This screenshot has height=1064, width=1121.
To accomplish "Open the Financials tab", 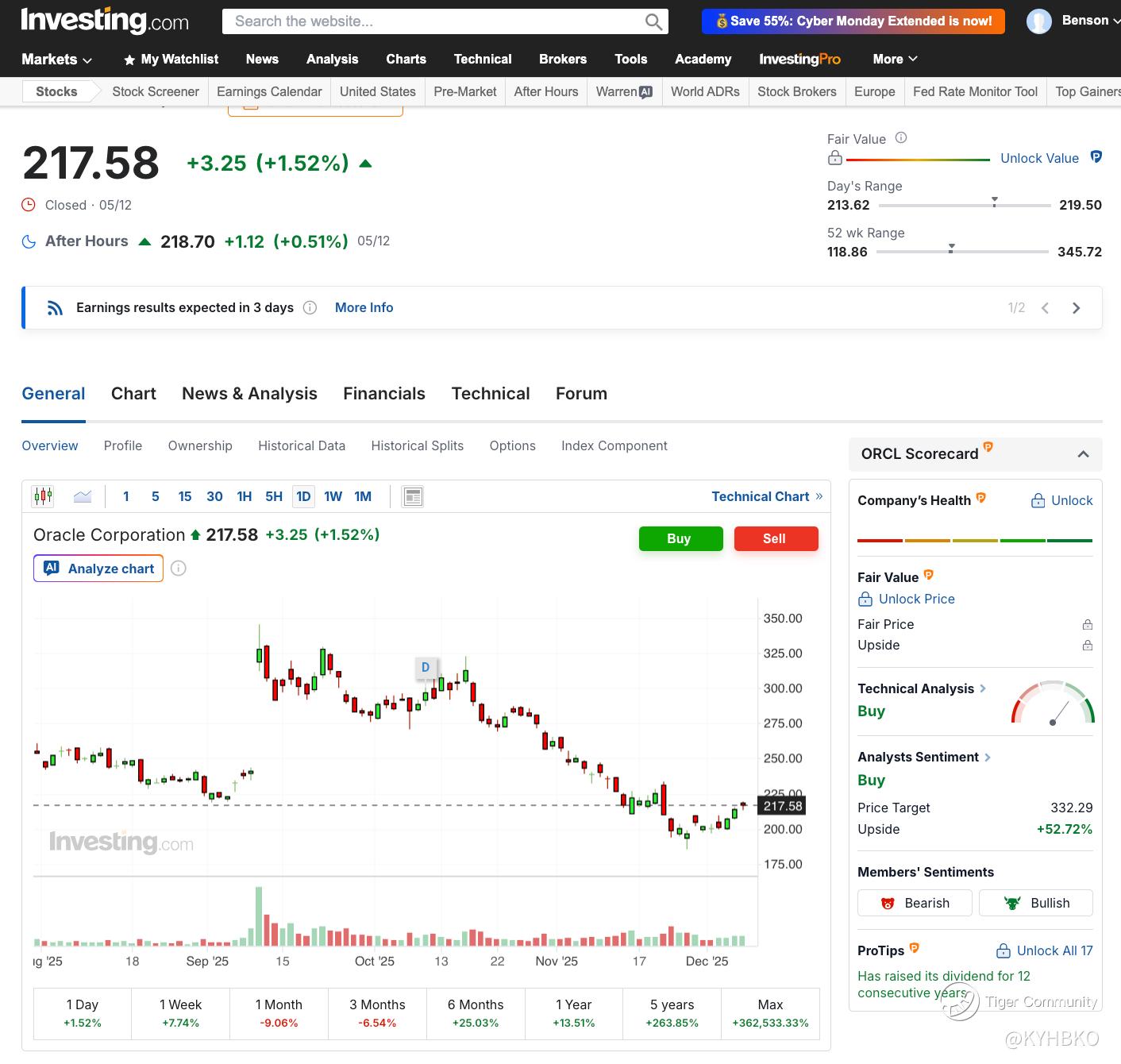I will (x=384, y=394).
